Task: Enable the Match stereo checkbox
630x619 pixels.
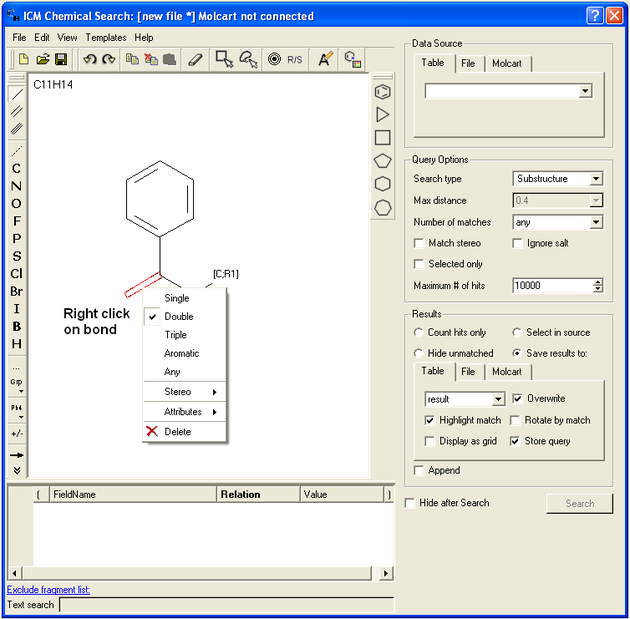Action: click(x=419, y=243)
